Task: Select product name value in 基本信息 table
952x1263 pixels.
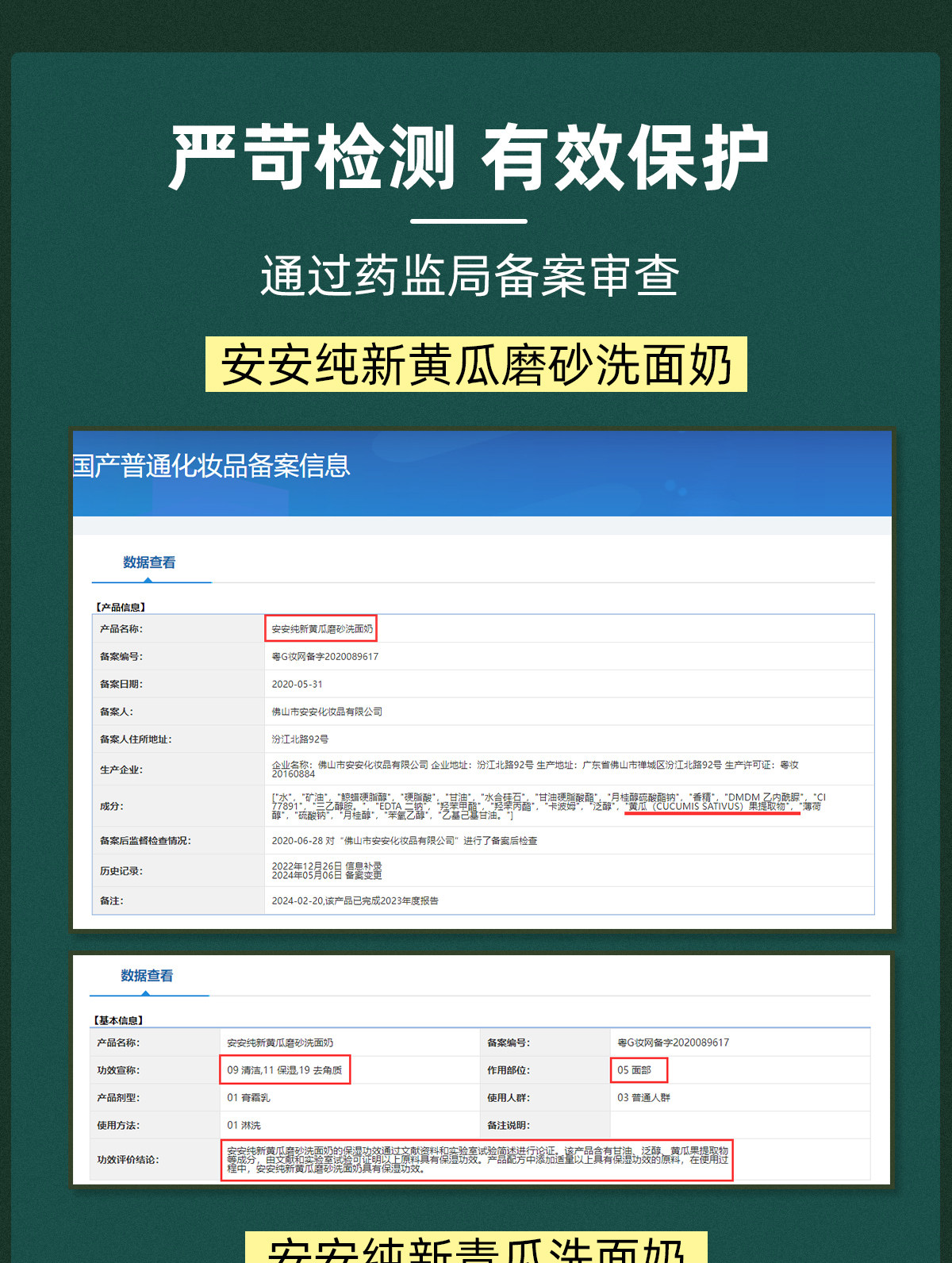Action: [280, 1042]
